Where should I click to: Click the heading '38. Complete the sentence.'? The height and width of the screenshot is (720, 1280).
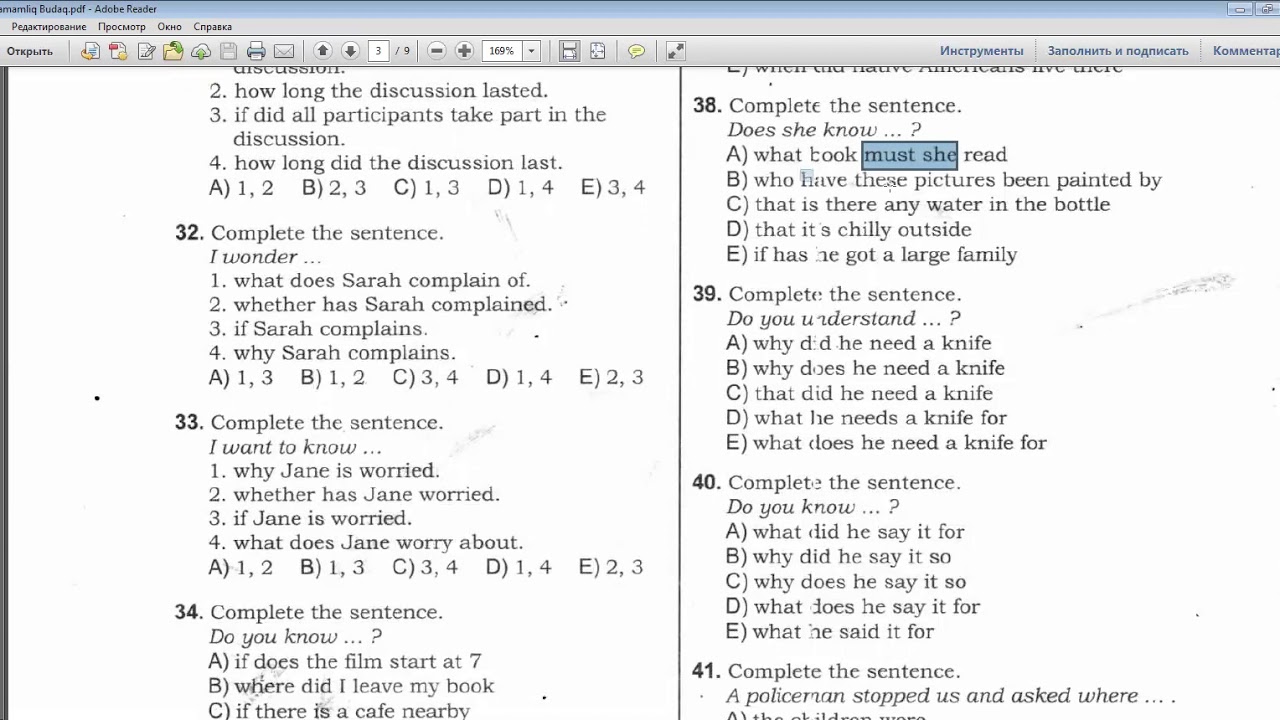tap(827, 106)
